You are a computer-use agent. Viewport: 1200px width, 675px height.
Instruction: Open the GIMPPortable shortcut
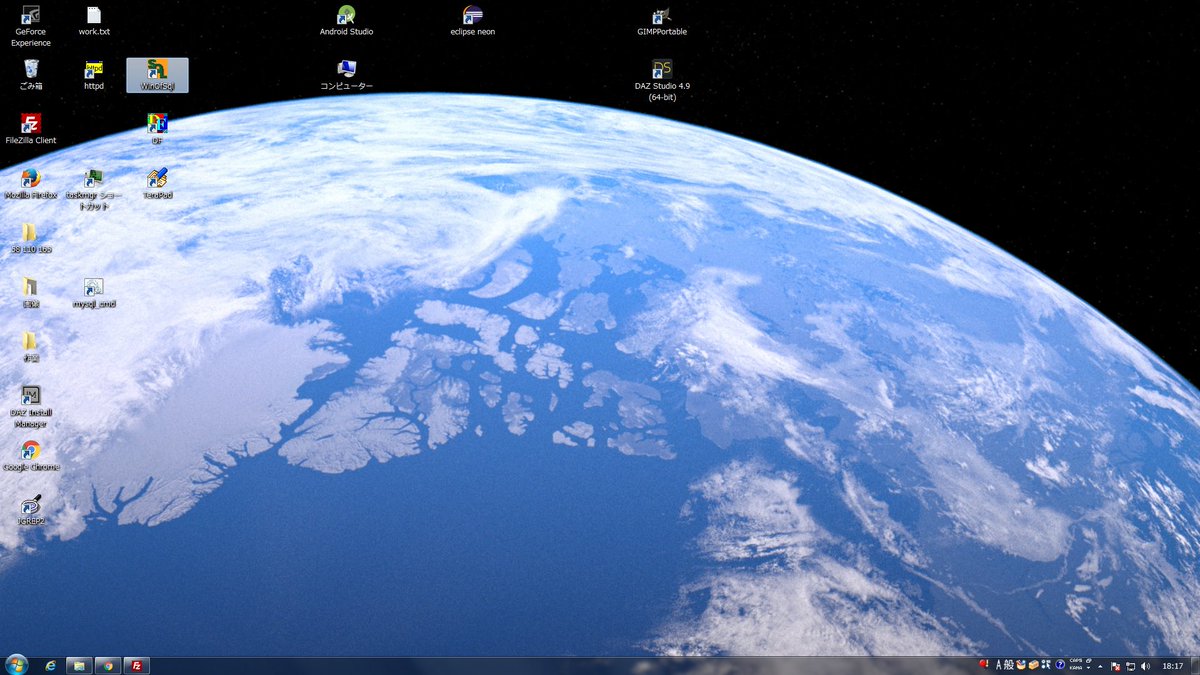tap(662, 21)
